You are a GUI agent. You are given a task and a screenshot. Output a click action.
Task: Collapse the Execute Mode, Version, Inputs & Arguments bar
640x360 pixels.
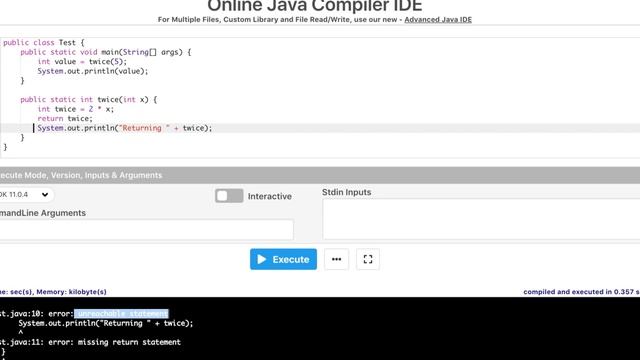pos(320,175)
